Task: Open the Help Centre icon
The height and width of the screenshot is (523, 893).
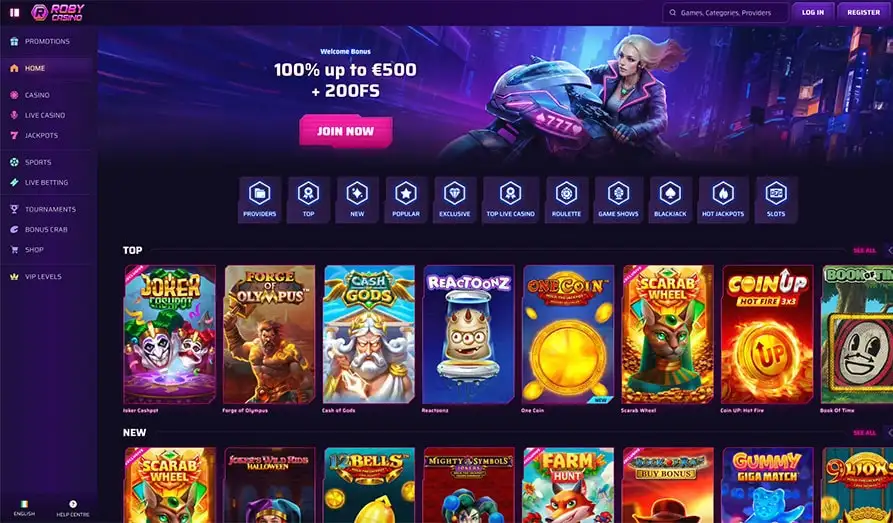Action: pyautogui.click(x=73, y=508)
